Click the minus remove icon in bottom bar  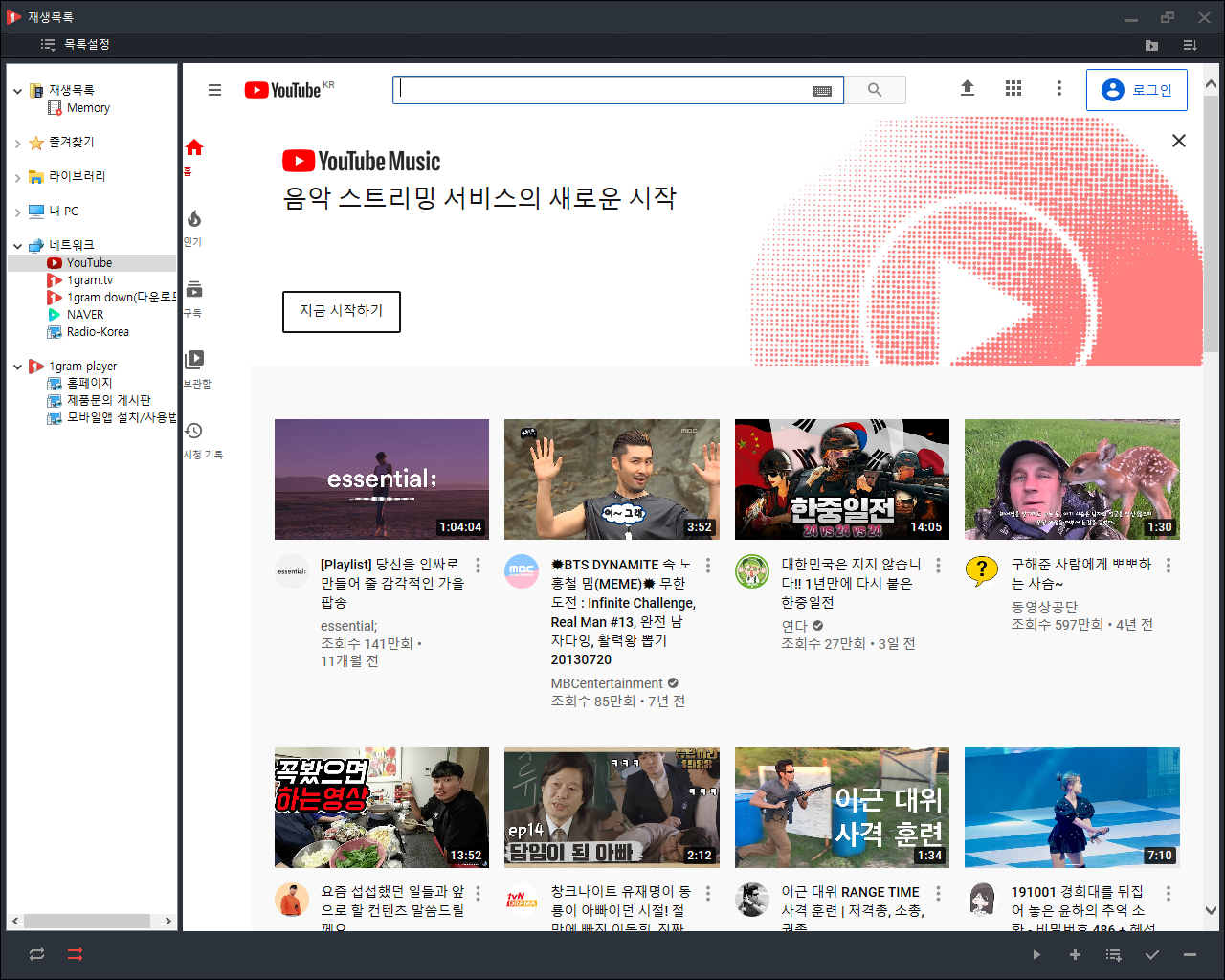point(1190,954)
